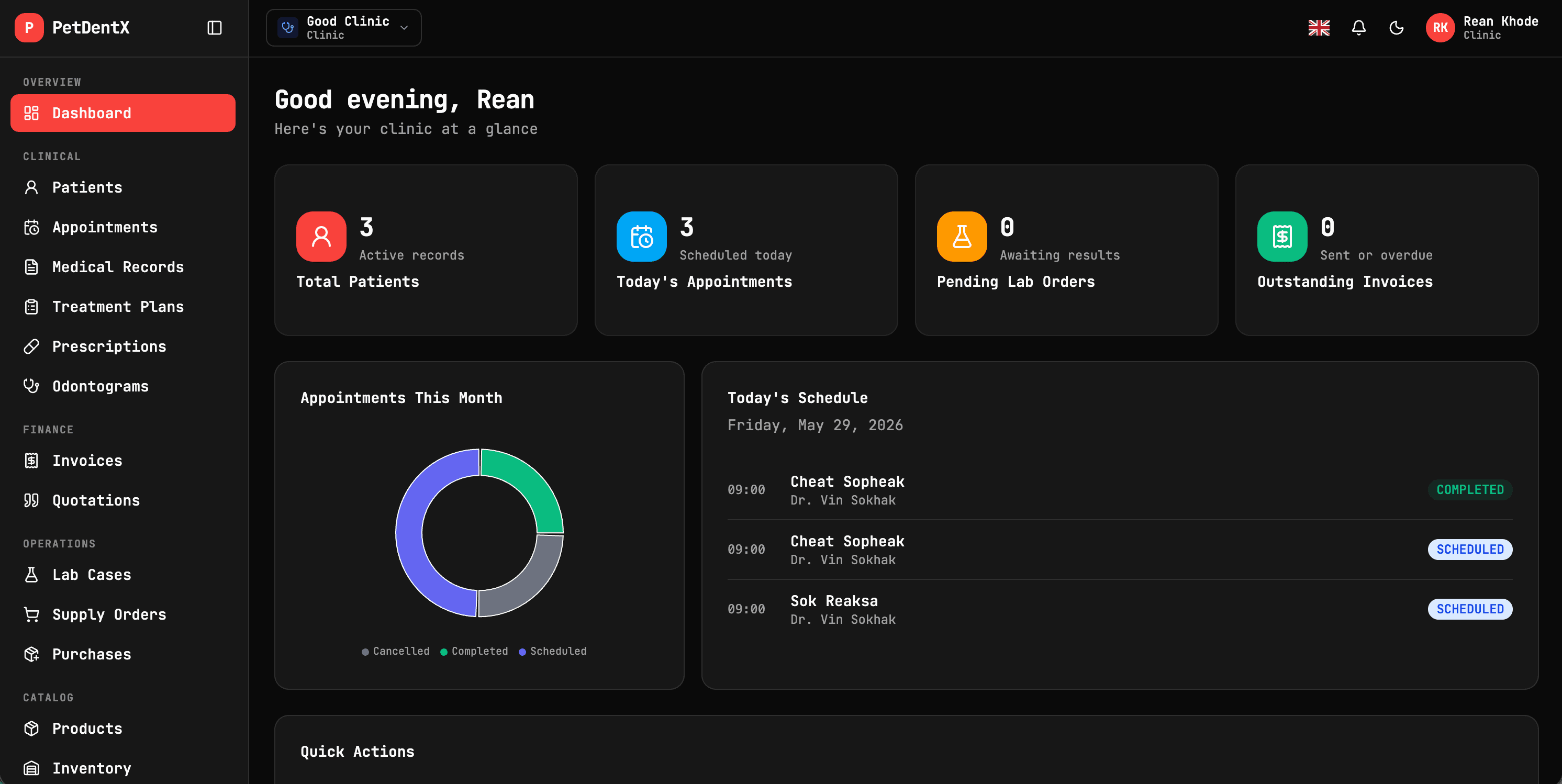
Task: Change language with the UK flag icon
Action: point(1319,28)
